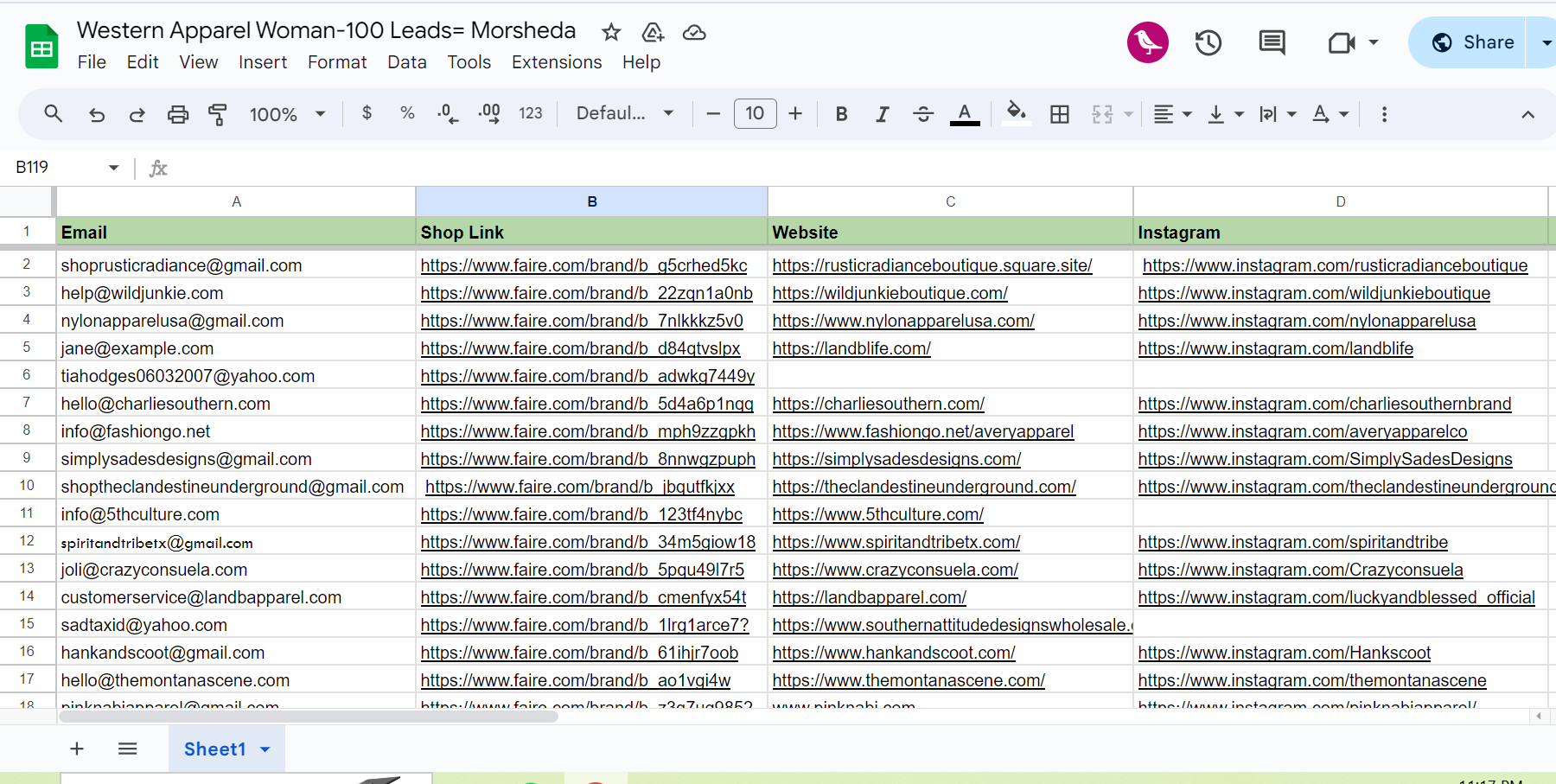Expand Share quick options arrow

click(1546, 42)
